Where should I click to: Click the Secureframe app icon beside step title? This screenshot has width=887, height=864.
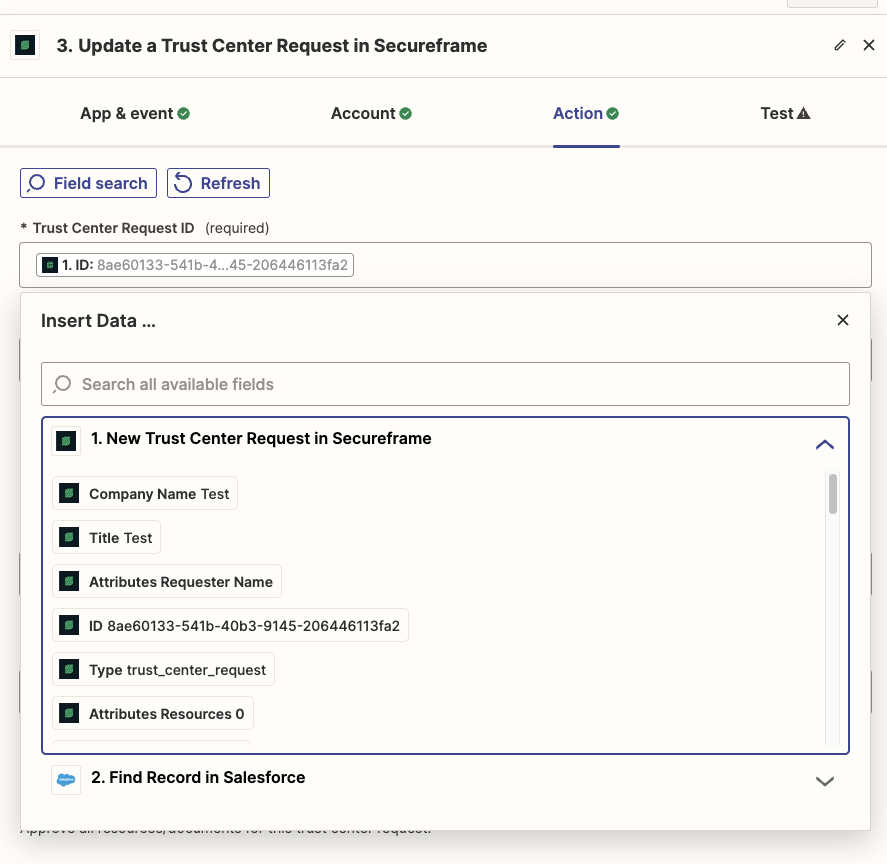(25, 45)
